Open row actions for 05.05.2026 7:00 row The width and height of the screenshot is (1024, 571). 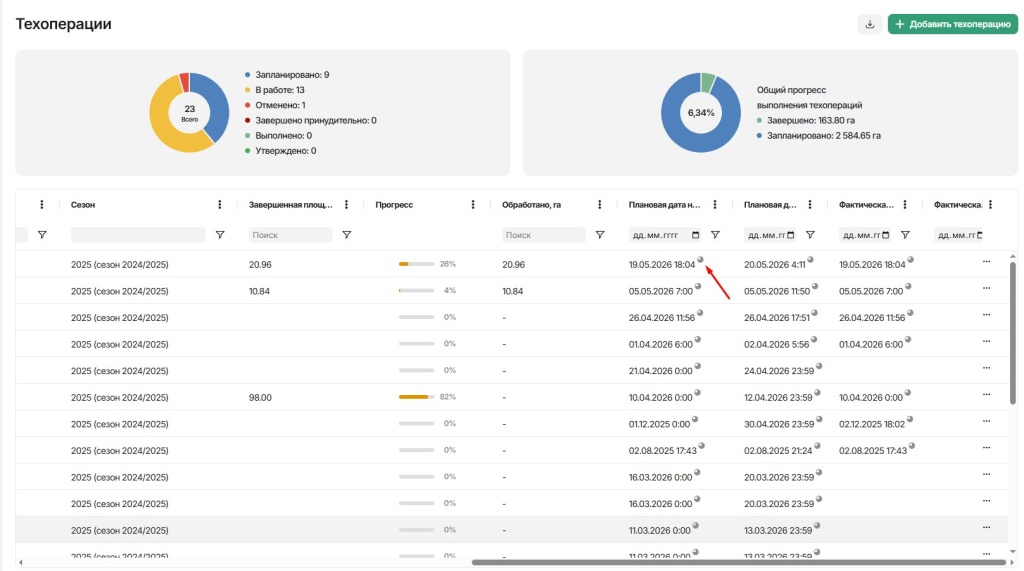coord(986,288)
